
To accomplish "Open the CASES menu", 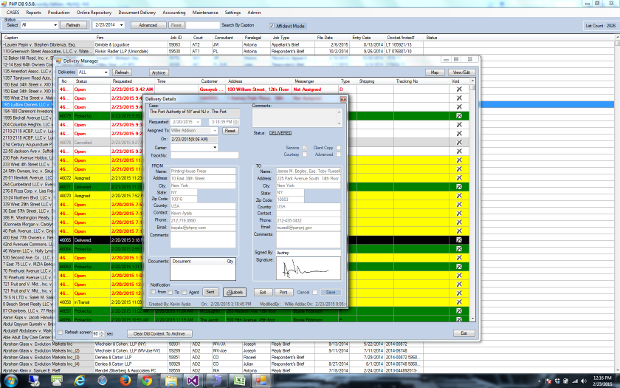I will coord(13,12).
